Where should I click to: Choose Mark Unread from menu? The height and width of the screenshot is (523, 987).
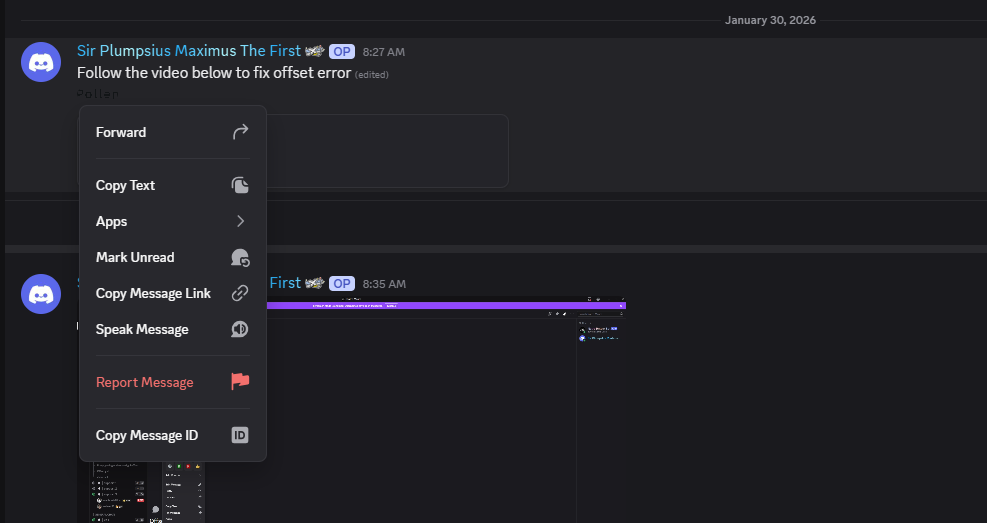coord(172,257)
